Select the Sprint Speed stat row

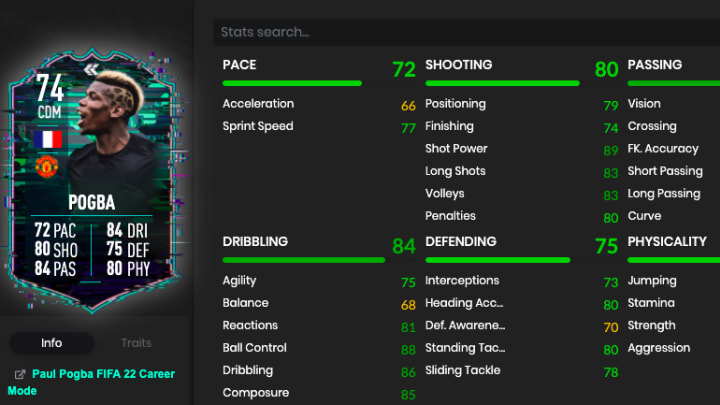point(319,127)
